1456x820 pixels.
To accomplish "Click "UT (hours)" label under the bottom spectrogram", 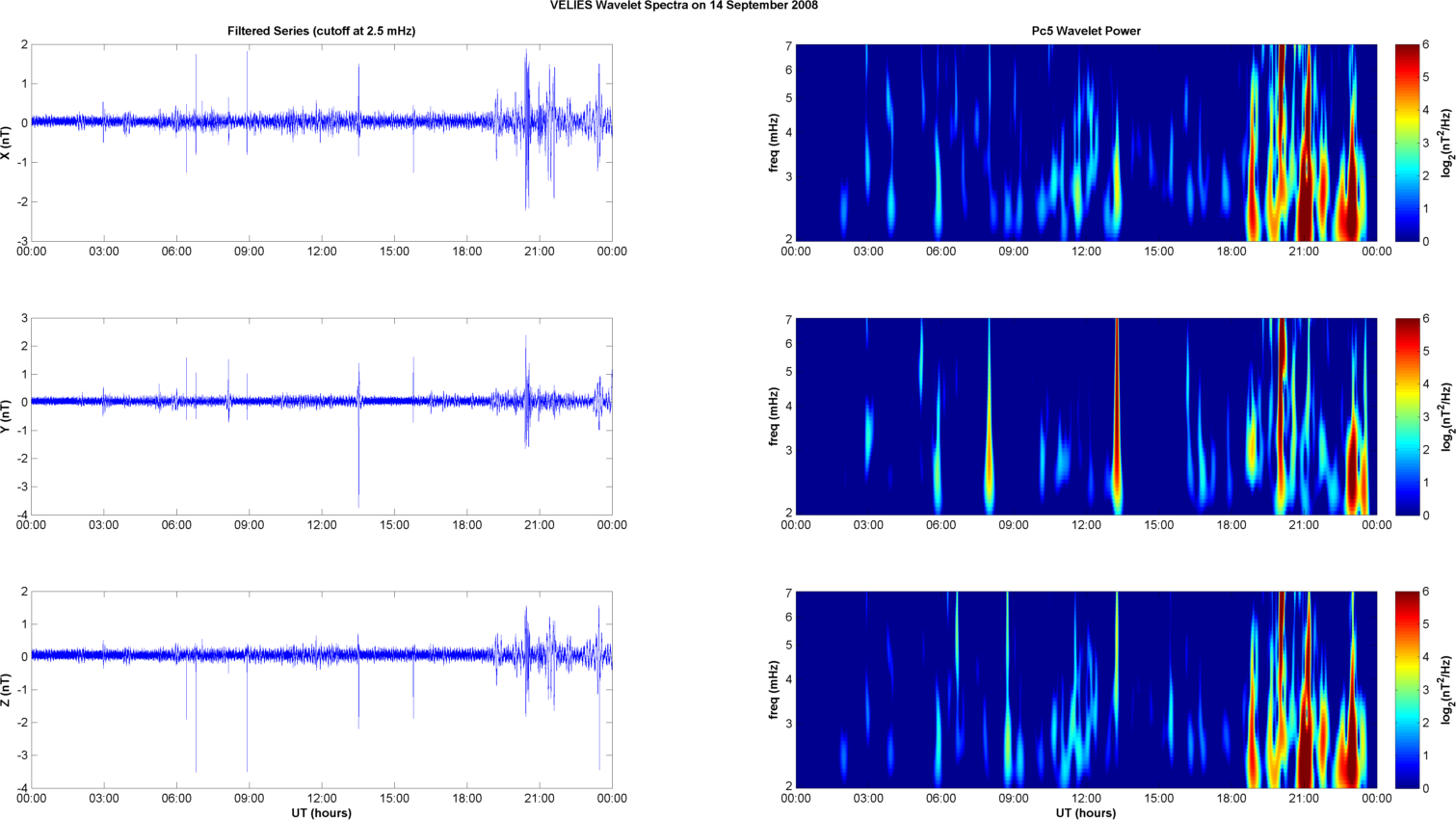I will point(1086,812).
